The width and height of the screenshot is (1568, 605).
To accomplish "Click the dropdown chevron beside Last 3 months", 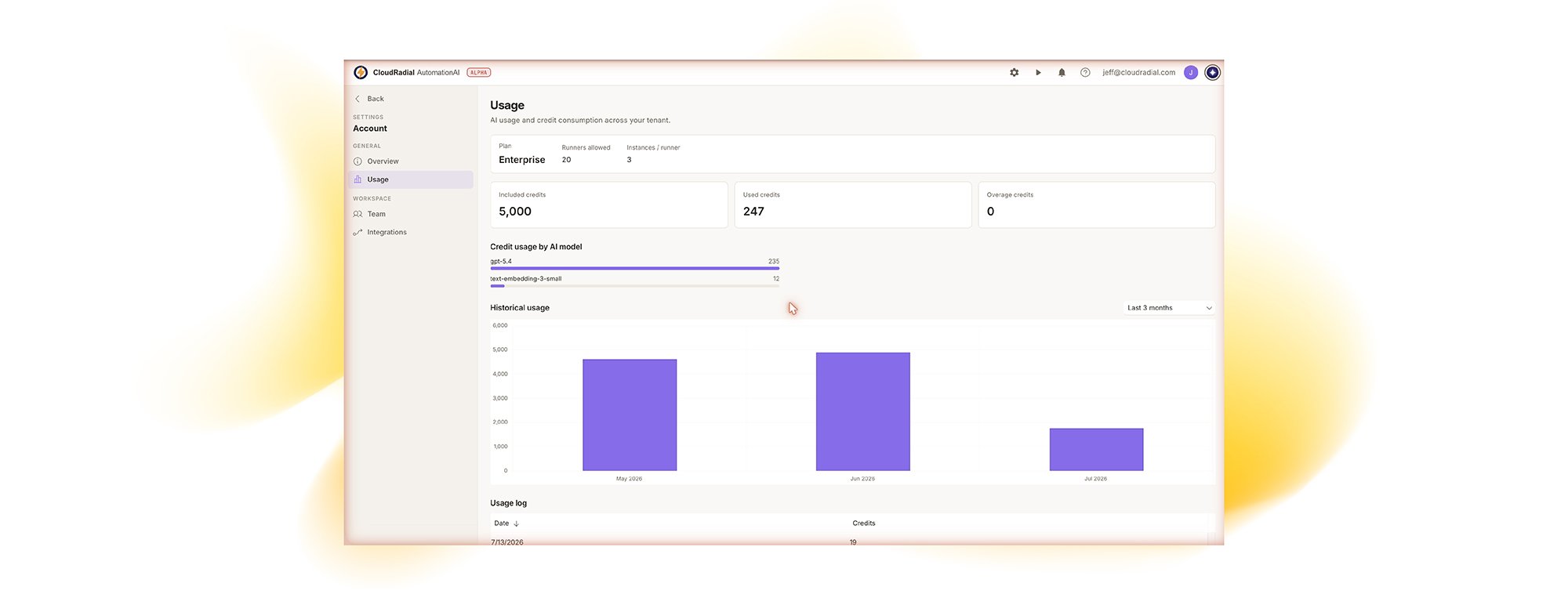I will click(1208, 308).
